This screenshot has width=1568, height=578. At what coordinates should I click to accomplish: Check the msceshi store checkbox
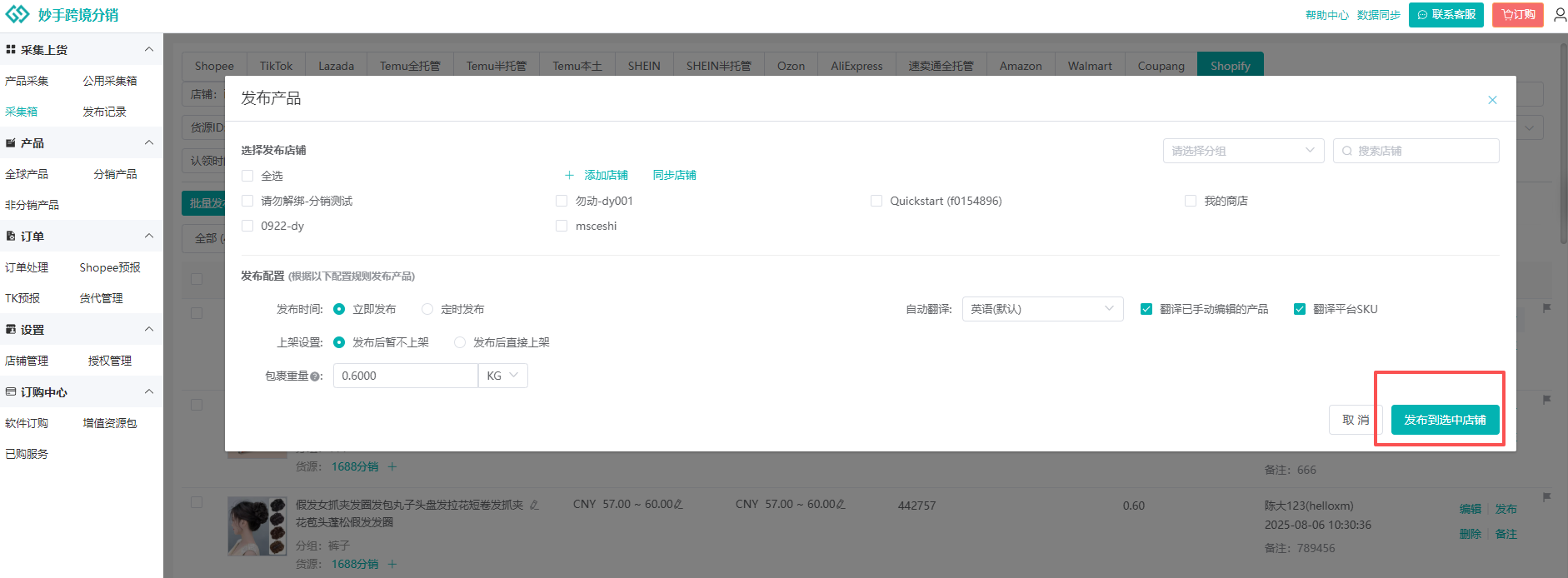coord(562,226)
